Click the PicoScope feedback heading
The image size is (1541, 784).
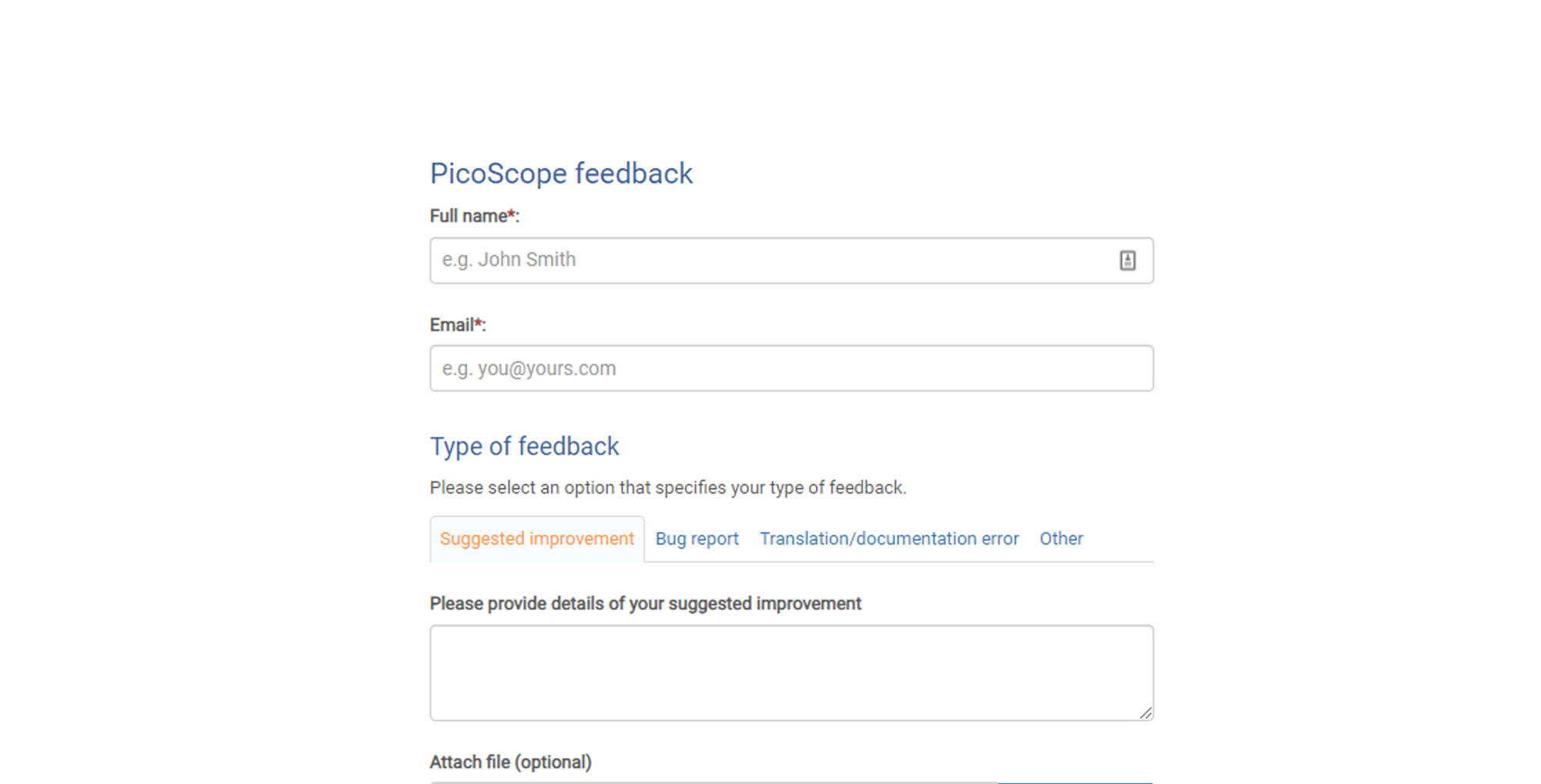click(x=561, y=173)
